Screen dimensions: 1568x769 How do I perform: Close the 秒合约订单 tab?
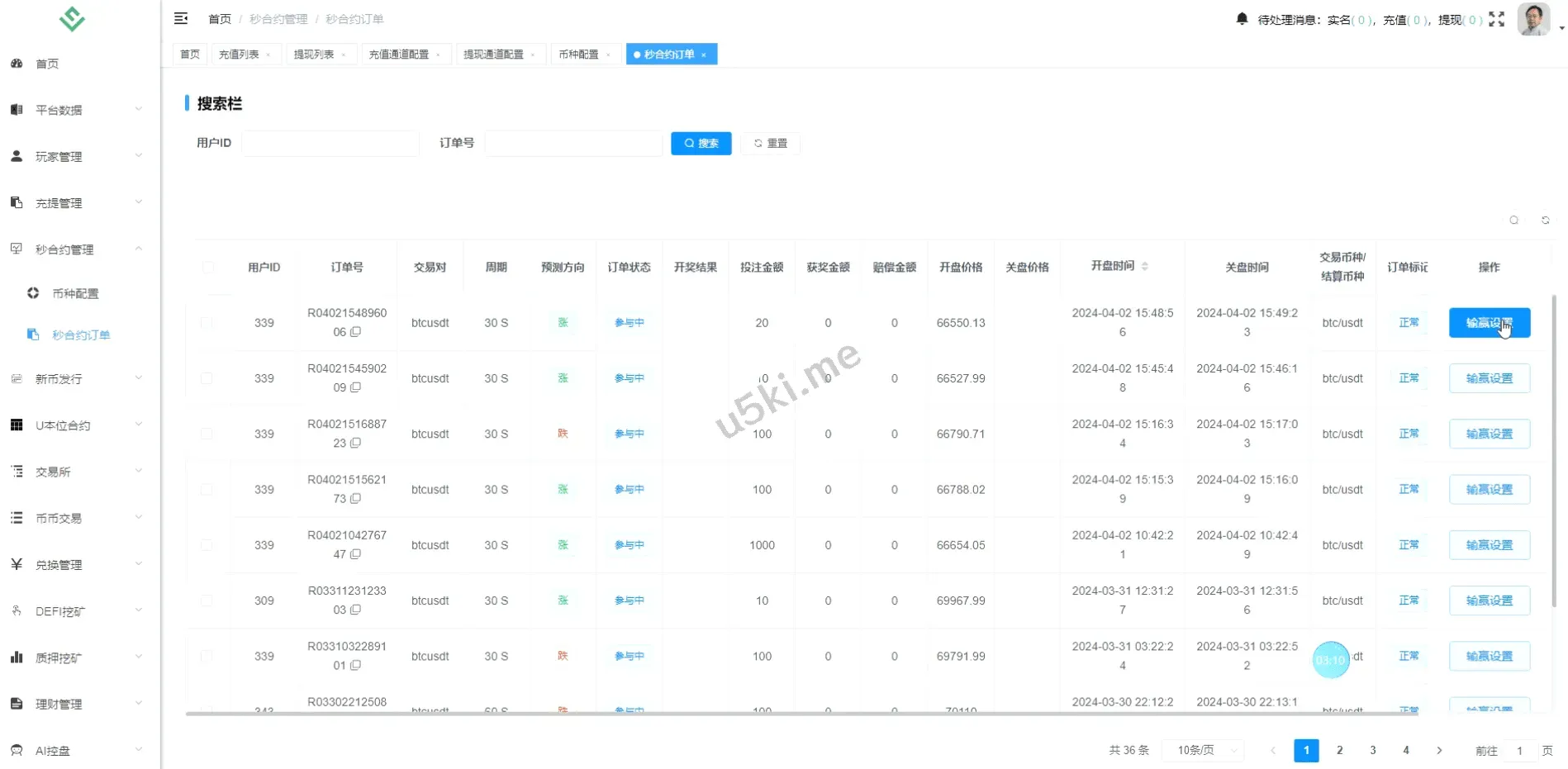(x=704, y=55)
